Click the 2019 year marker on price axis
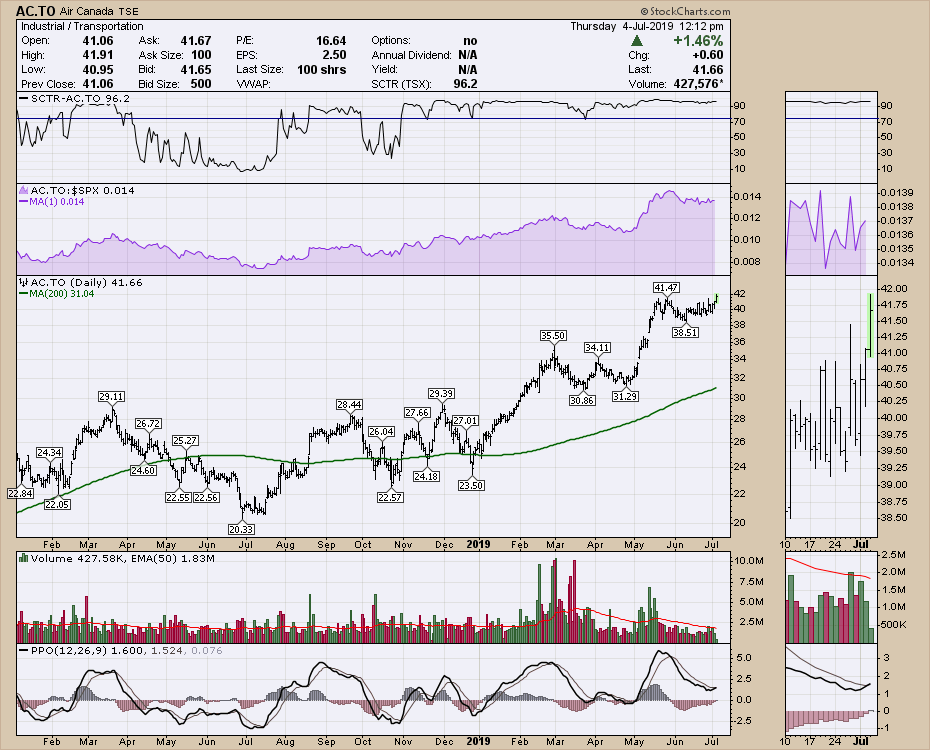 479,544
